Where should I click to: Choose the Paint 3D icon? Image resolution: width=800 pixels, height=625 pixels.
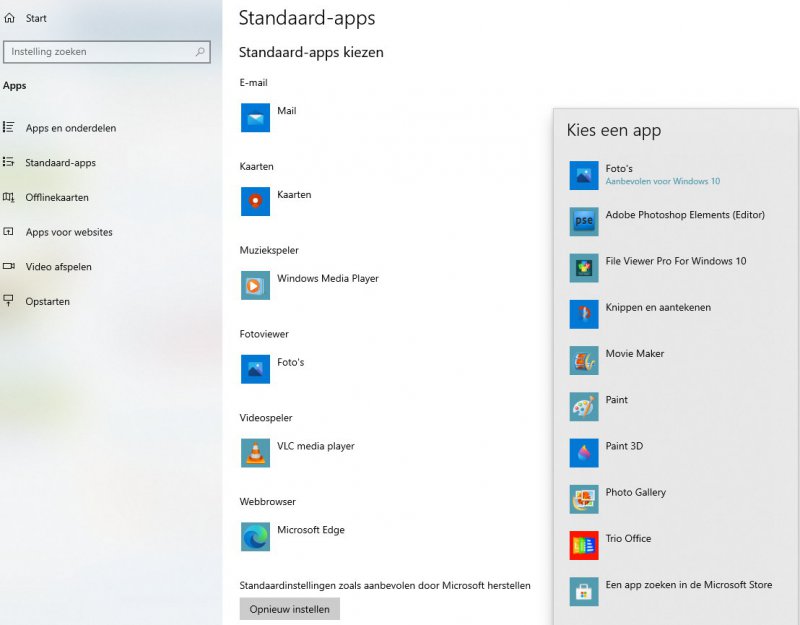[584, 453]
